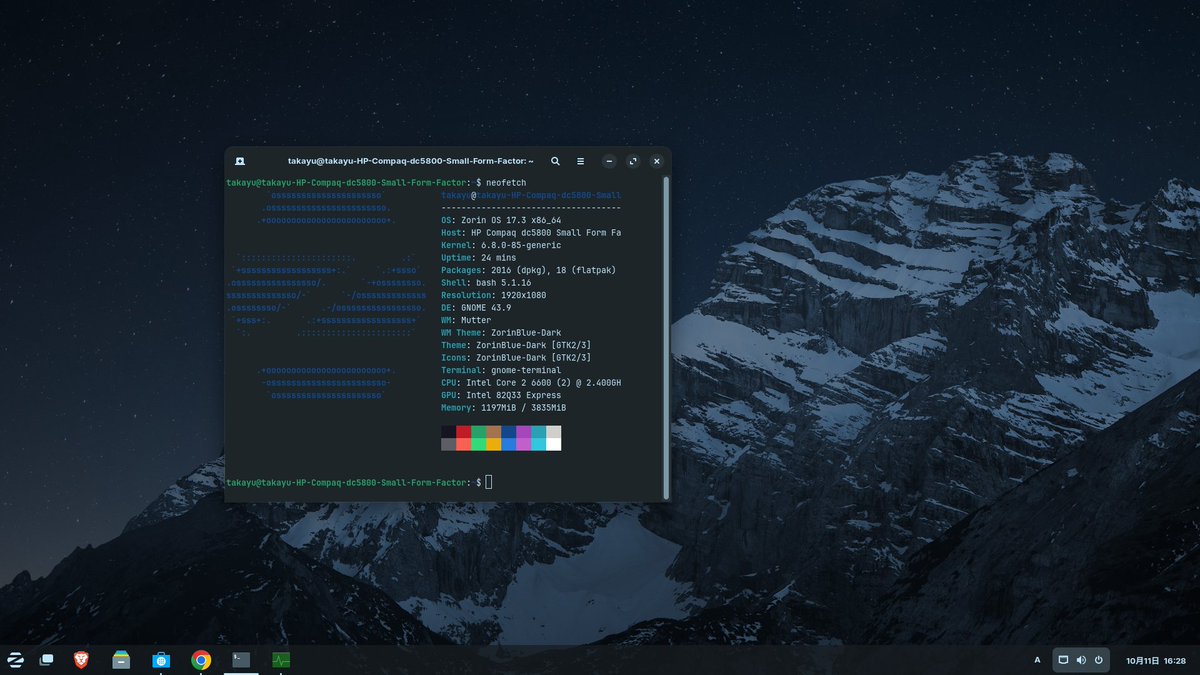Viewport: 1200px width, 675px height.
Task: Launch Brave browser from the taskbar
Action: pyautogui.click(x=81, y=659)
